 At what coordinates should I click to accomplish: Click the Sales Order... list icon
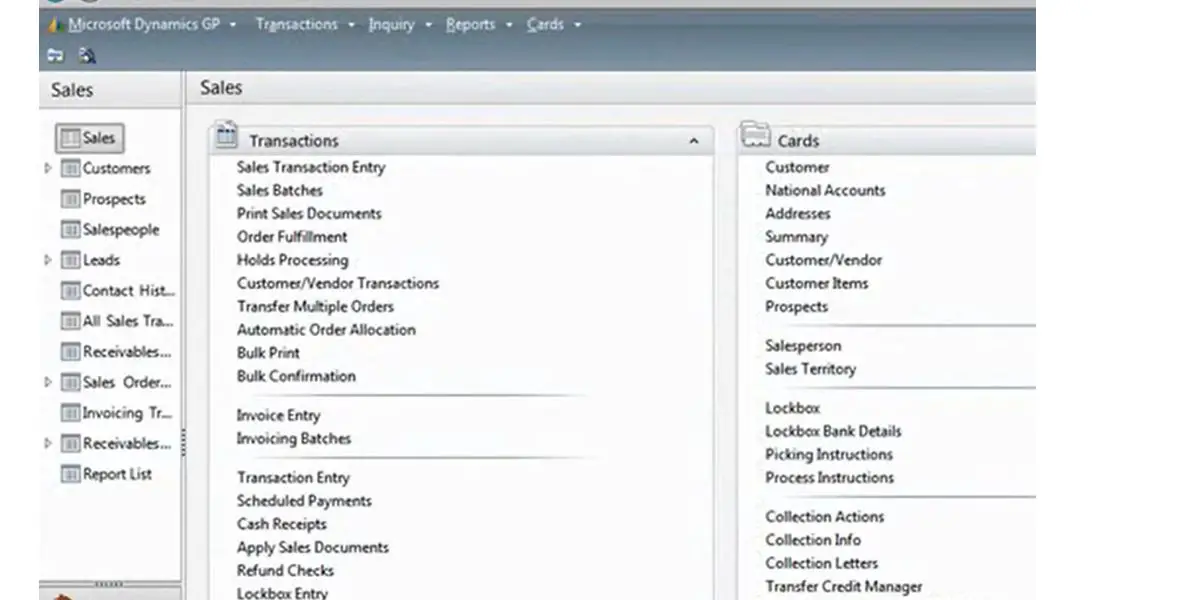pyautogui.click(x=70, y=382)
